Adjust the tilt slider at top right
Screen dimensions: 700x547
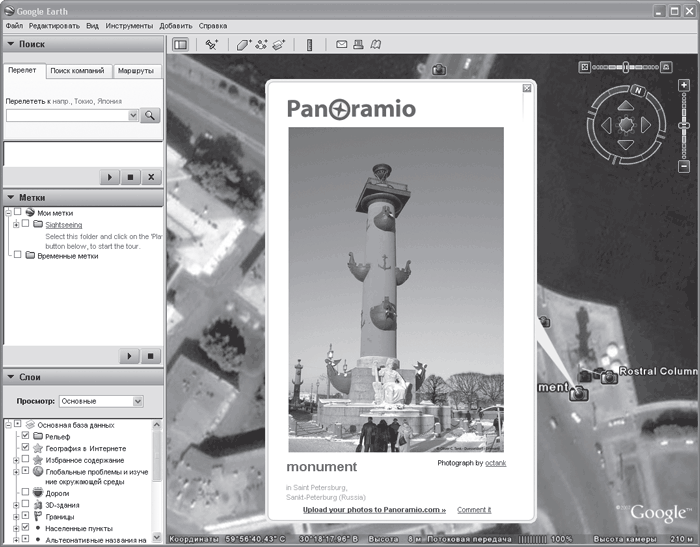625,67
